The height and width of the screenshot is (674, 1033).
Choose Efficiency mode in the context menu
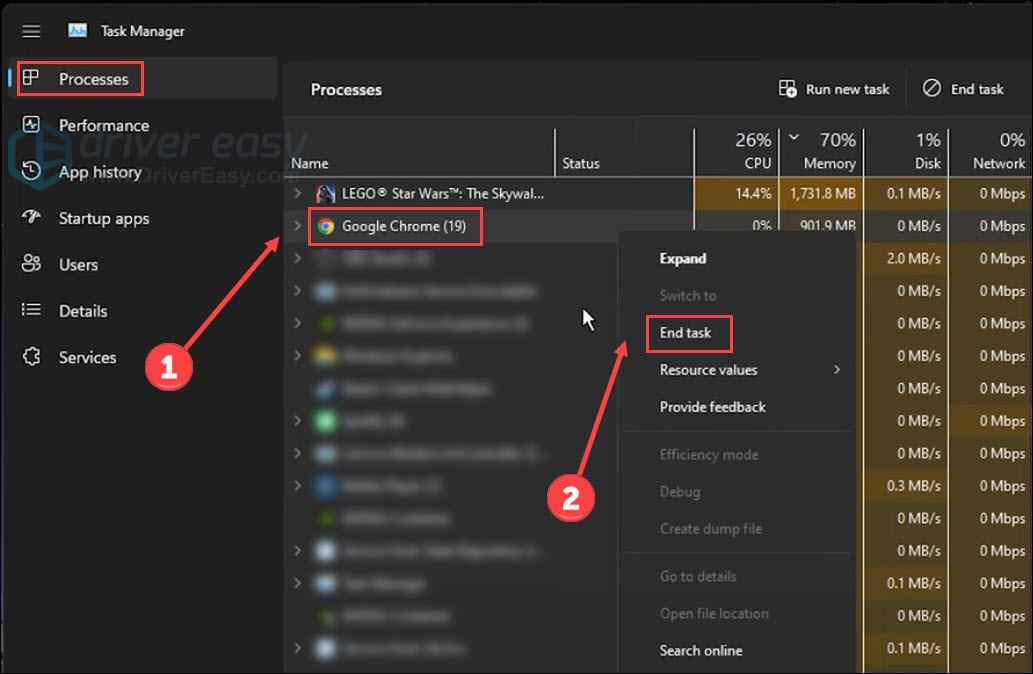(x=709, y=455)
